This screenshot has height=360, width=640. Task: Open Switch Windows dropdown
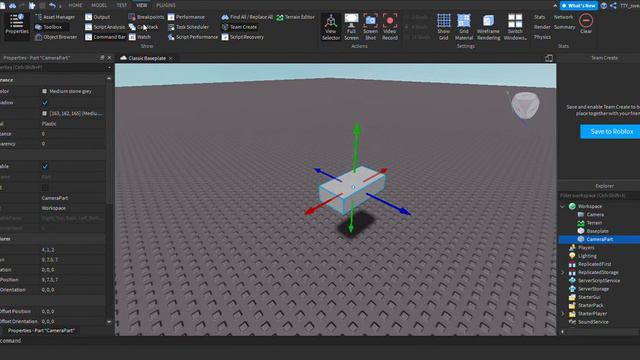coord(515,27)
